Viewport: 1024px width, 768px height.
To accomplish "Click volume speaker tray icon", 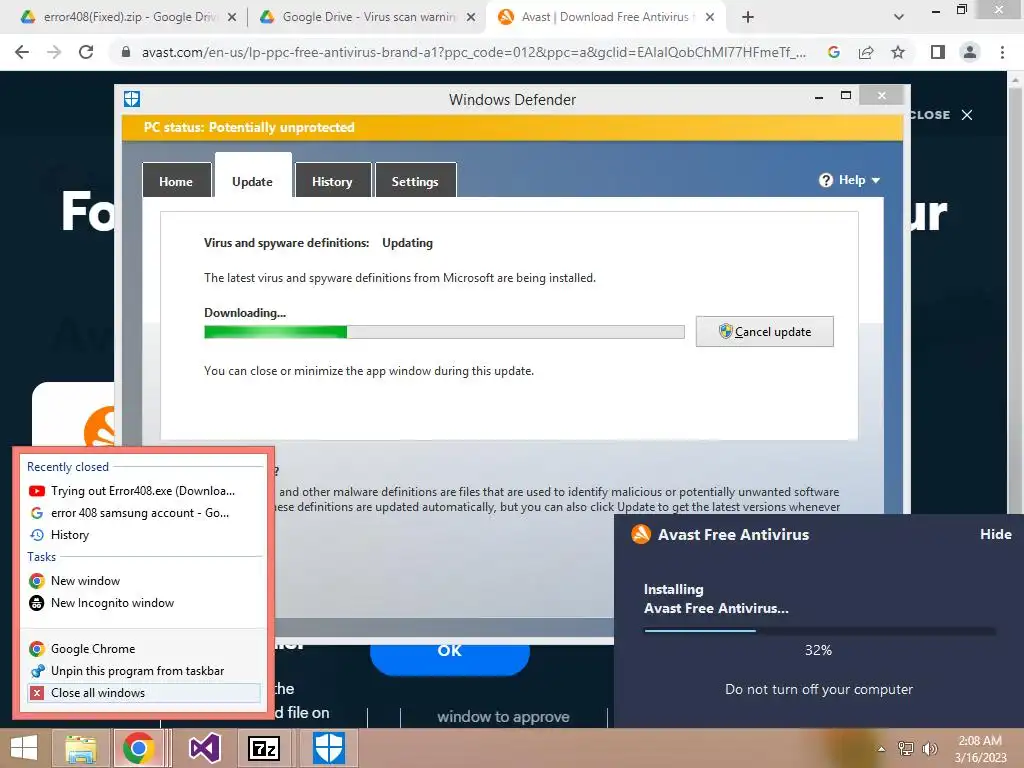I will 929,749.
